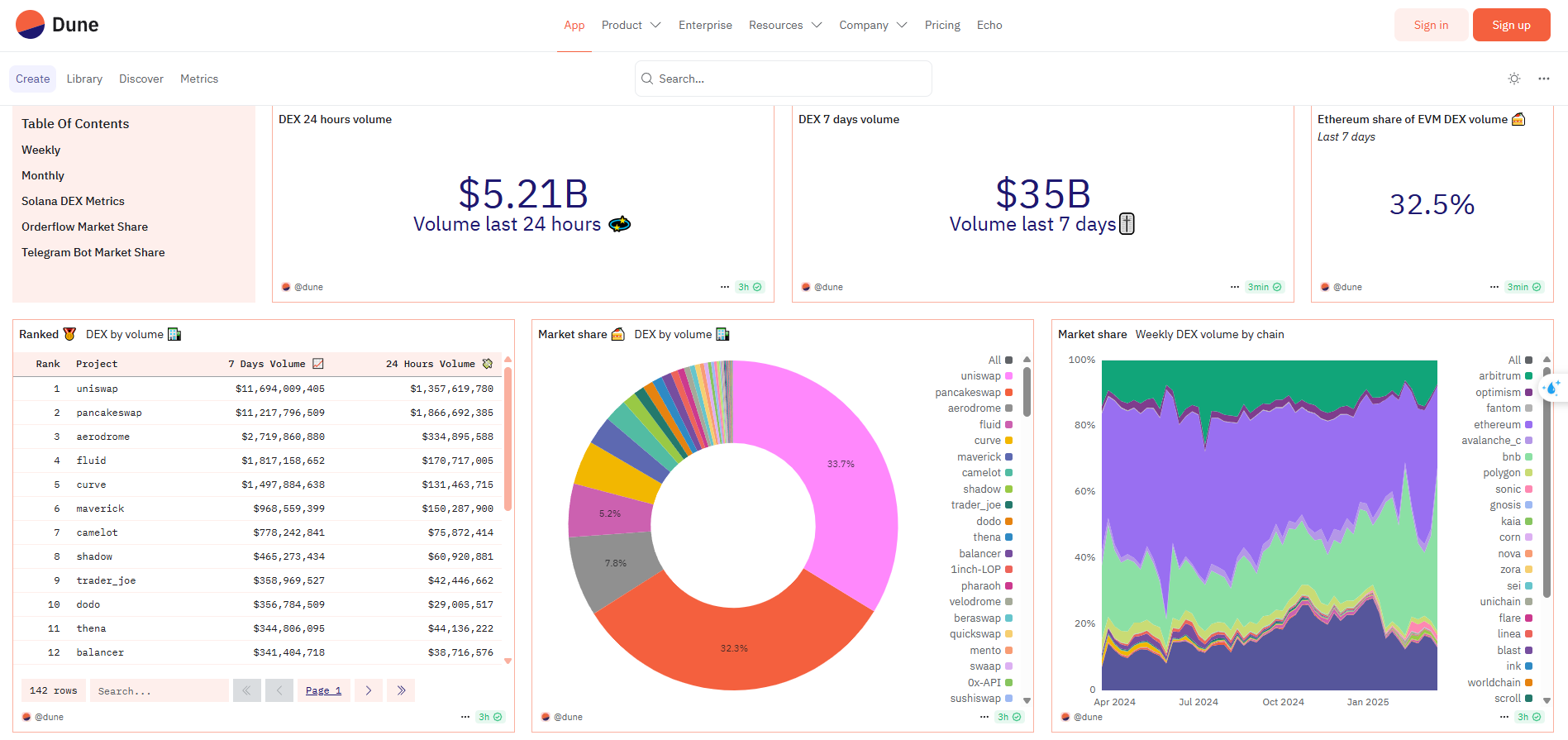Open three-dot menu on Market share pie card
This screenshot has height=740, width=1568.
point(984,717)
